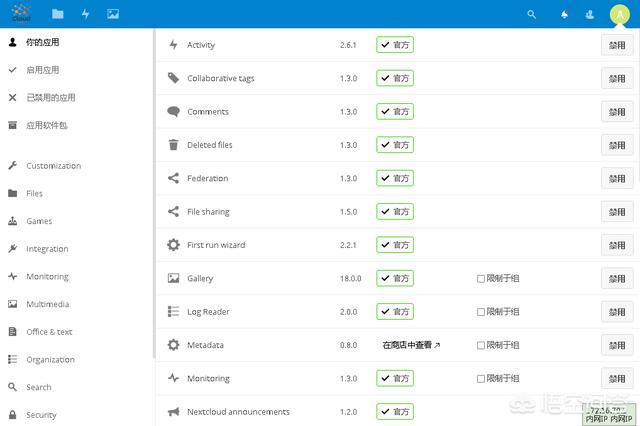The width and height of the screenshot is (640, 426).
Task: Click the 官方 badge for Nextcloud announcements
Action: click(395, 411)
